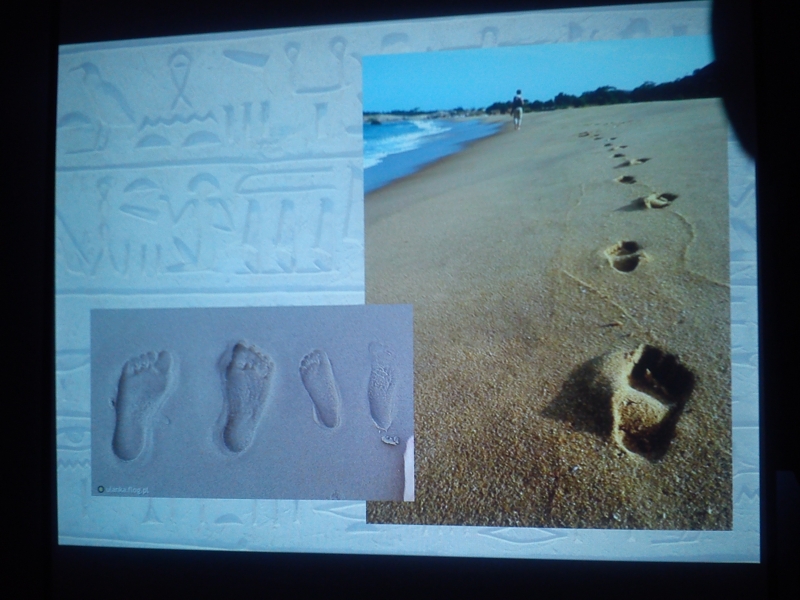Select the second footprint from the left

click(245, 396)
